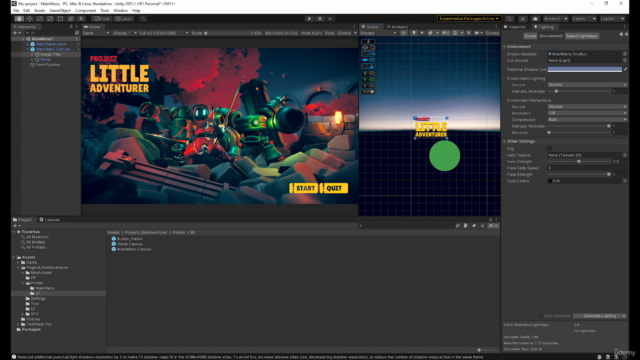Click the Step frame button

click(330, 19)
